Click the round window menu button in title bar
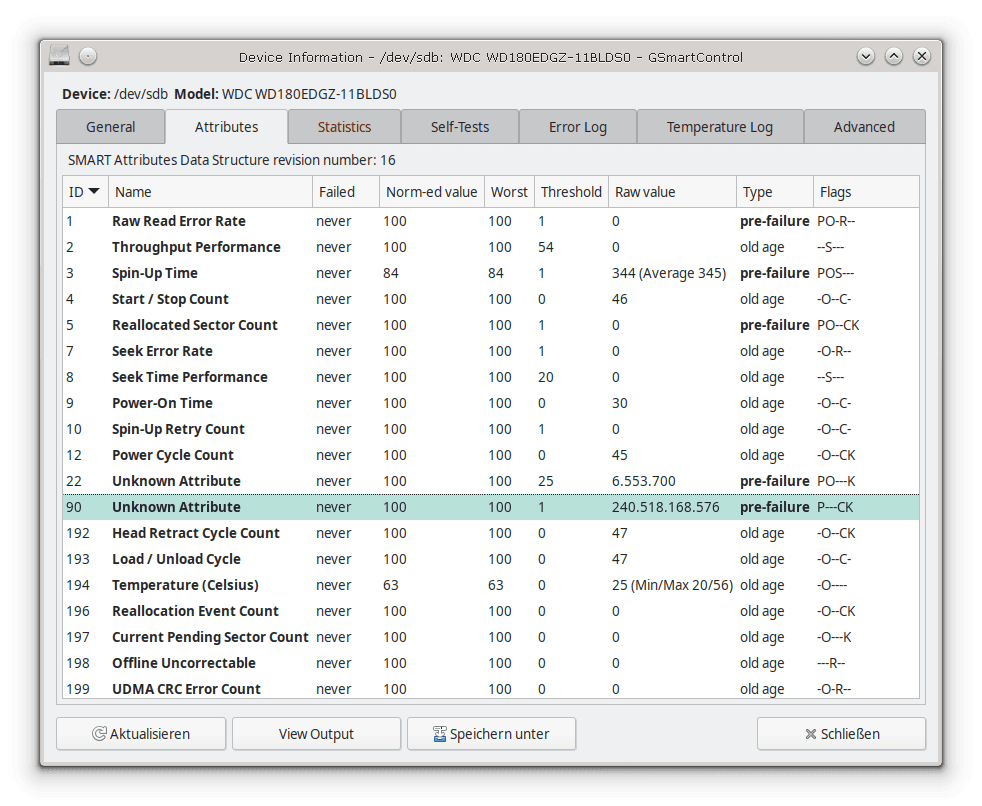This screenshot has height=806, width=982. (x=88, y=56)
